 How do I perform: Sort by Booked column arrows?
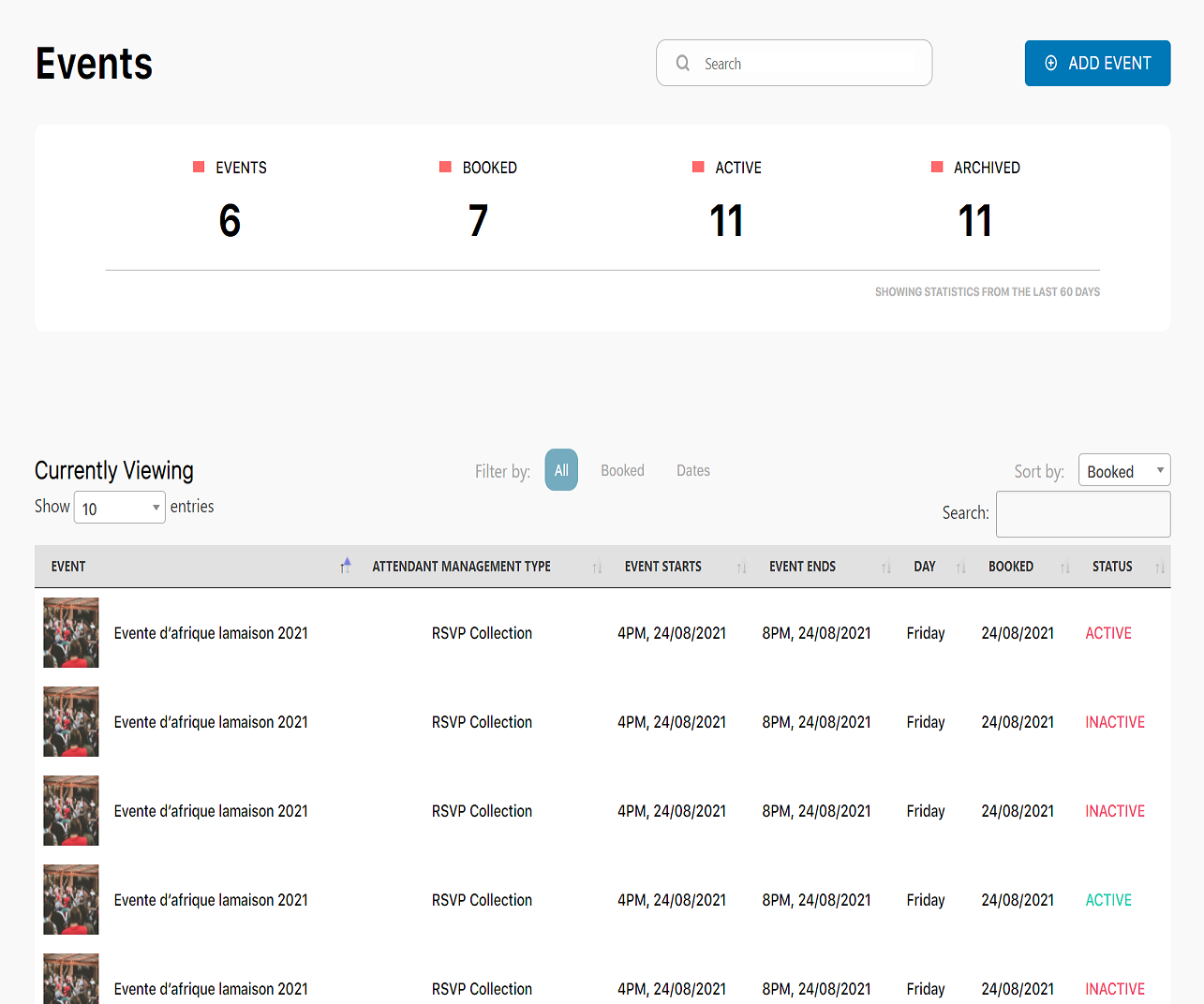1065,567
